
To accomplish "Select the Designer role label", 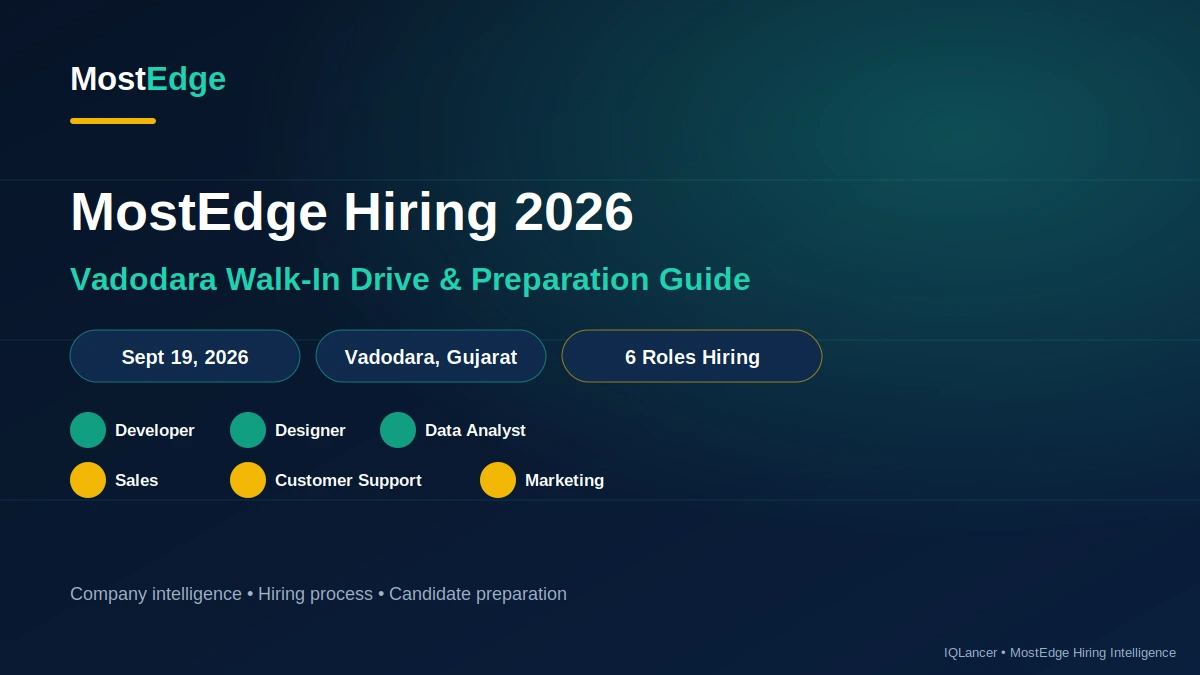I will coord(310,430).
